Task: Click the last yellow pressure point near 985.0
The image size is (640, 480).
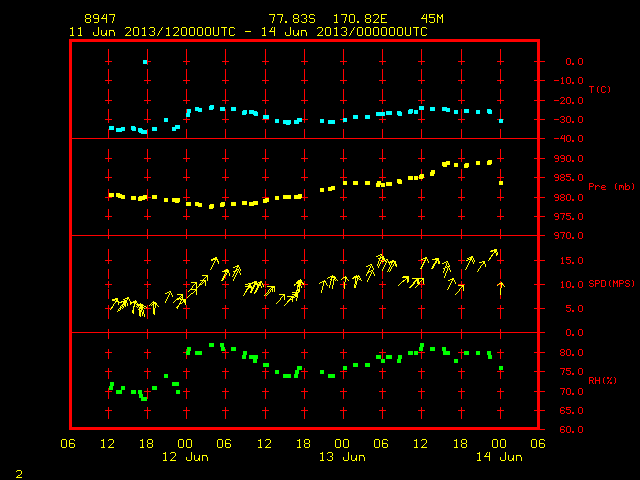Action: (501, 183)
